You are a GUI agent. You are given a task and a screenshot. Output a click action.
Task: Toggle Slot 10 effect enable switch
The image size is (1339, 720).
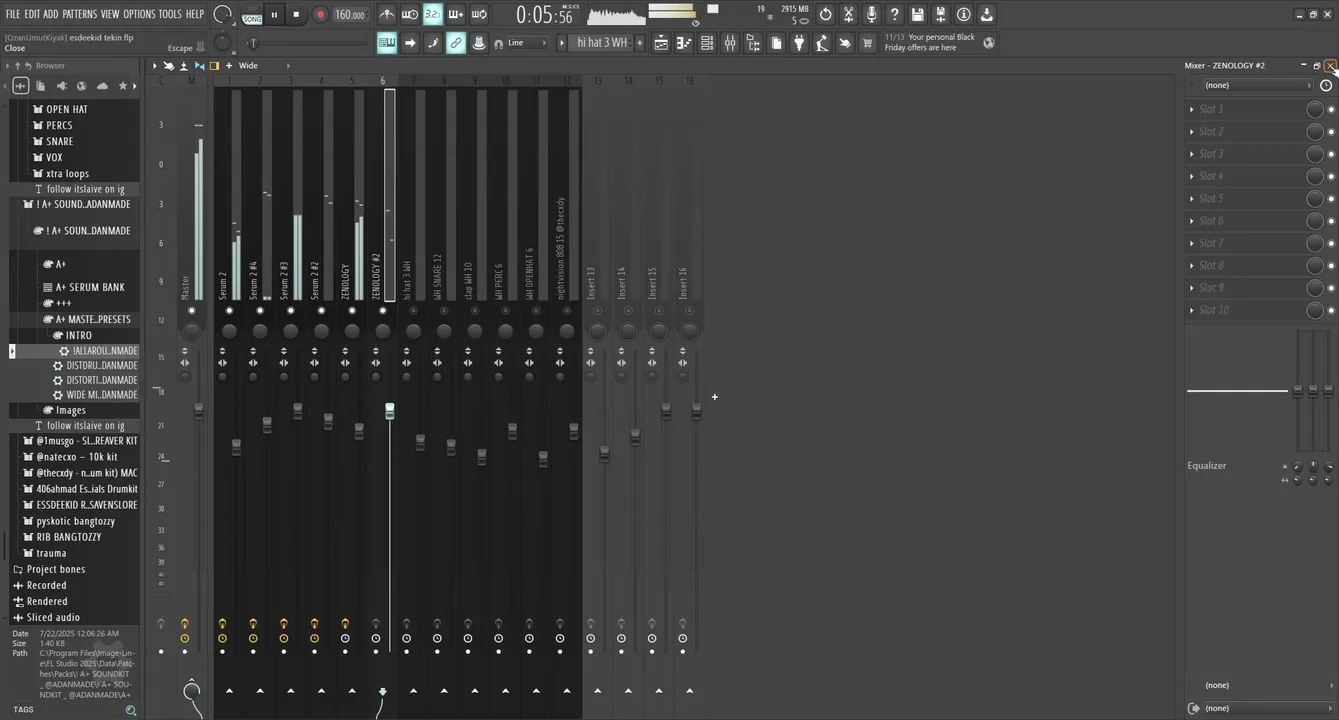click(x=1331, y=310)
